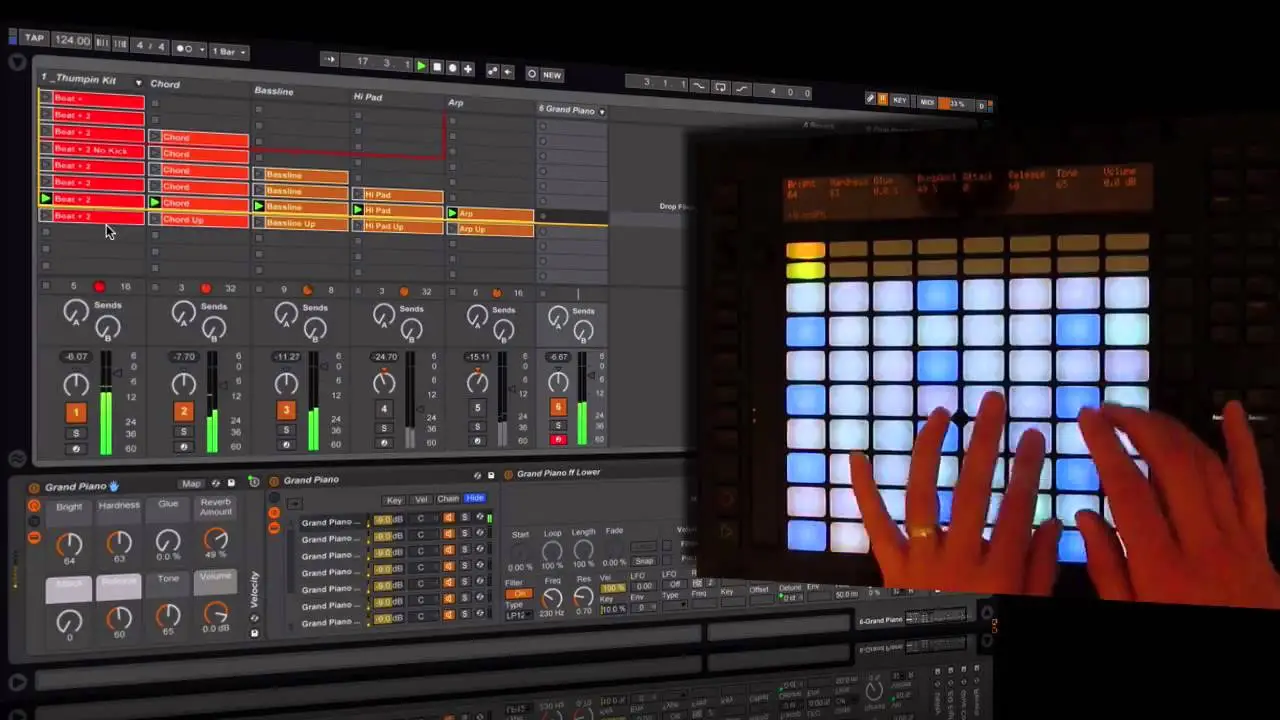This screenshot has width=1280, height=720.
Task: Click the save preset icon next to Map
Action: tap(231, 483)
